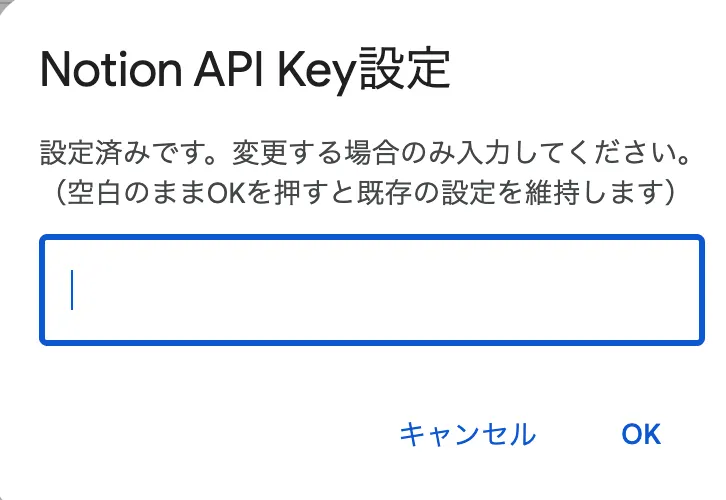
Task: Keep existing settings by clicking OK
Action: 641,433
